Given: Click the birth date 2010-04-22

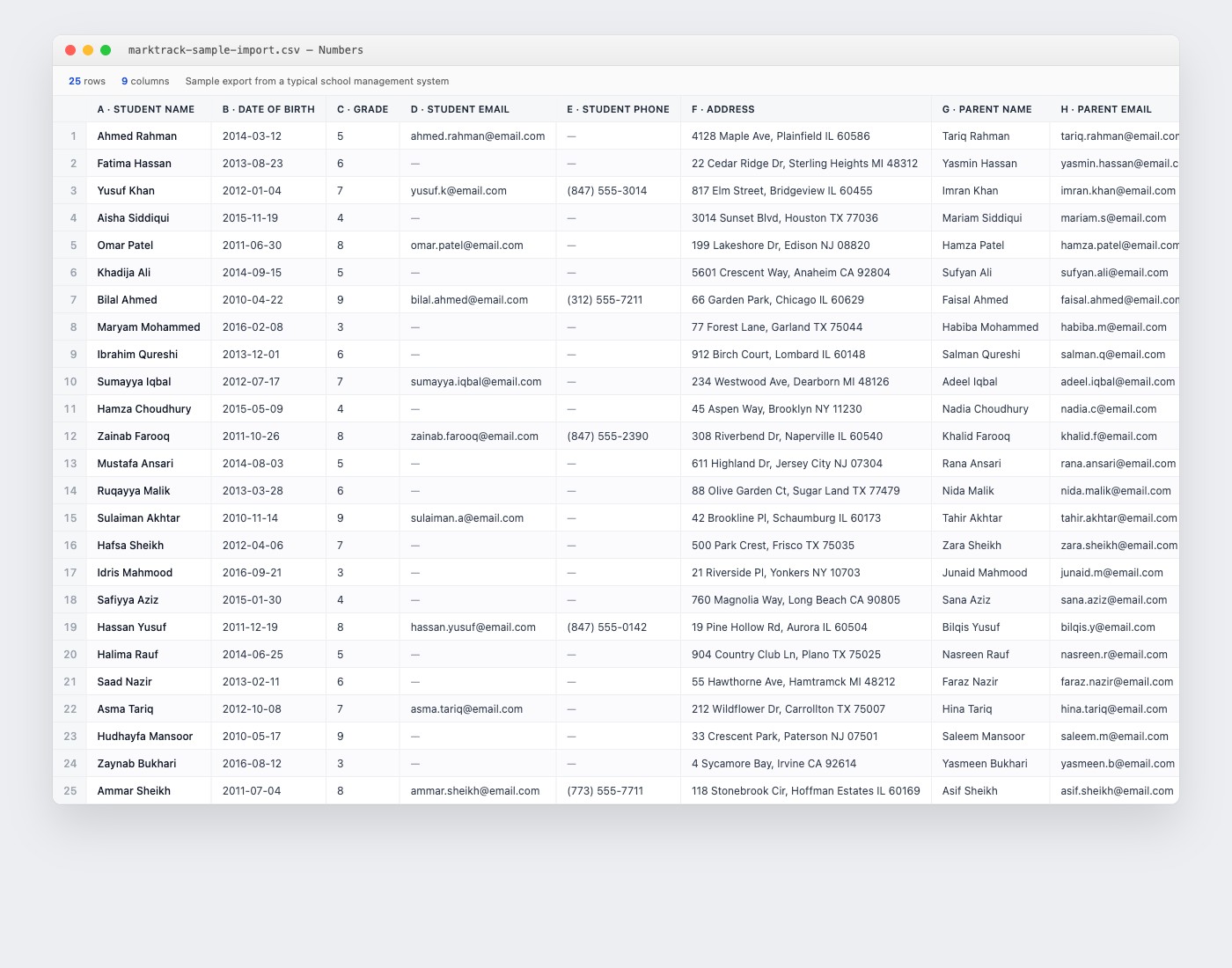Looking at the screenshot, I should tap(269, 300).
